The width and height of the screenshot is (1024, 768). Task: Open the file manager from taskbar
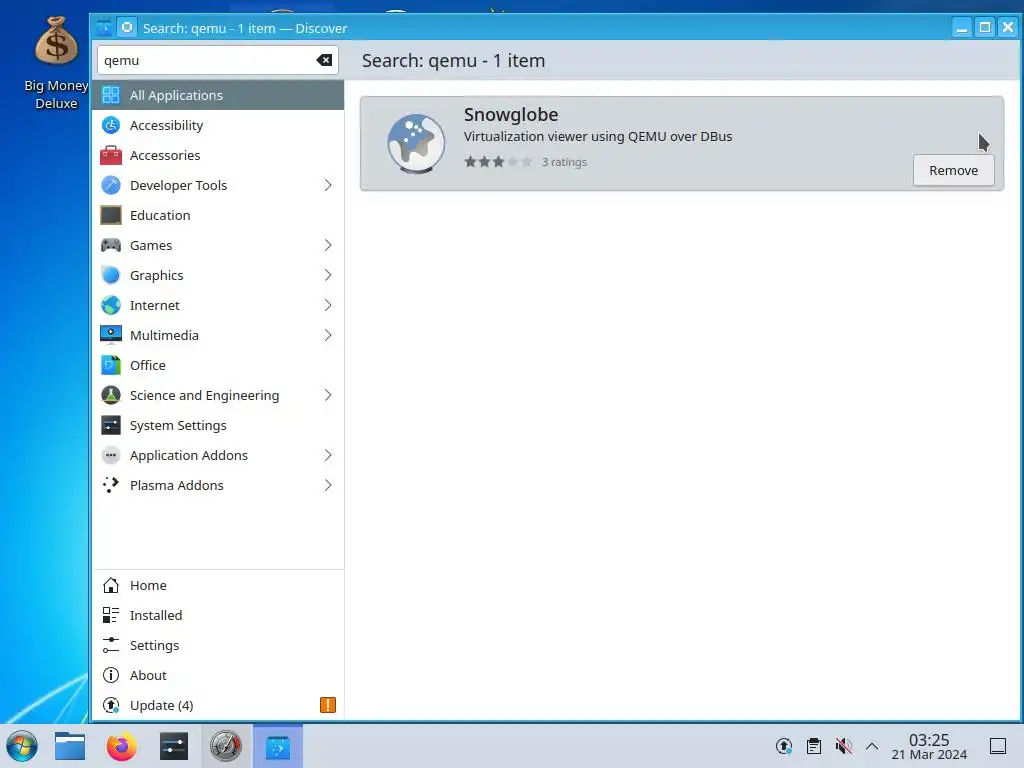(70, 746)
